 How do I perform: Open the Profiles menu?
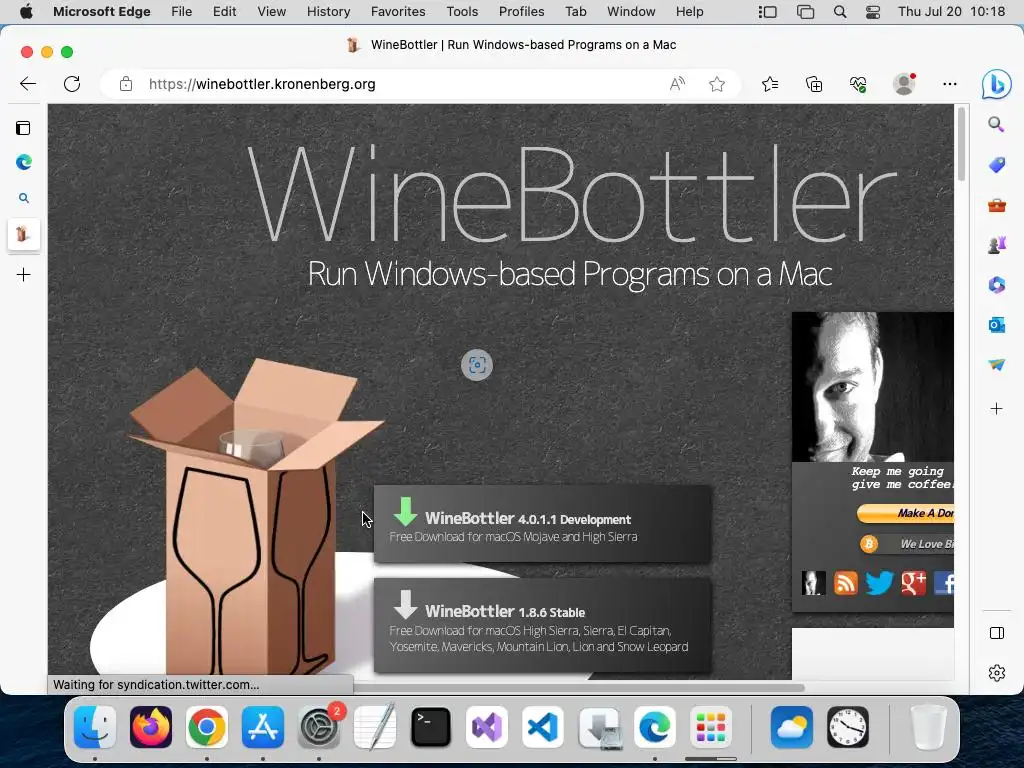[521, 12]
